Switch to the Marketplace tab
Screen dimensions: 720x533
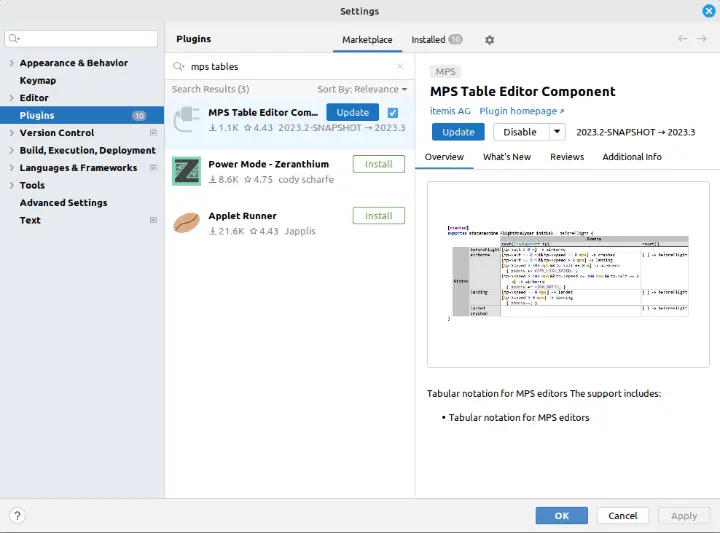(367, 40)
